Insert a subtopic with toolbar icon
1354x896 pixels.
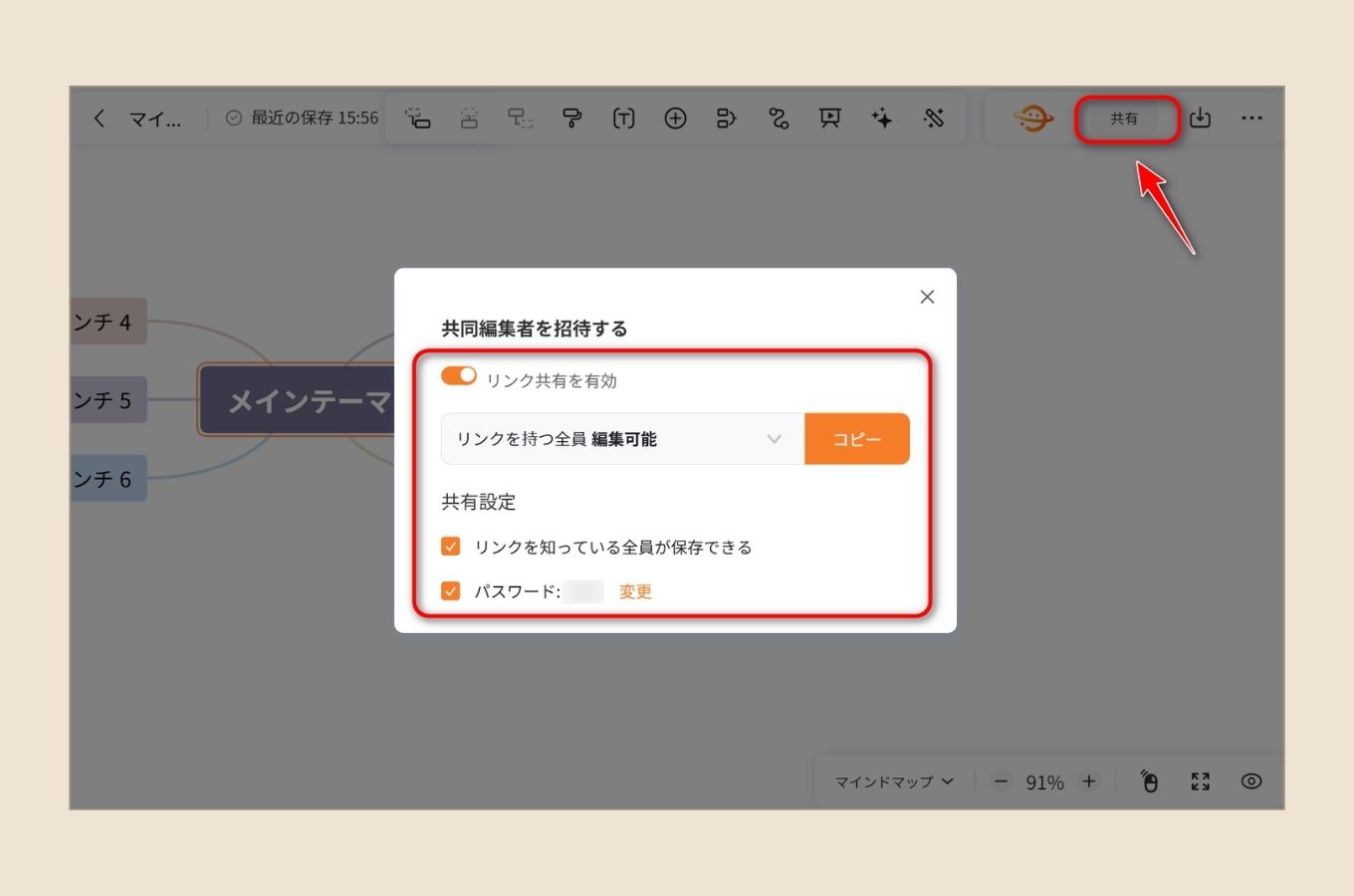(x=418, y=118)
